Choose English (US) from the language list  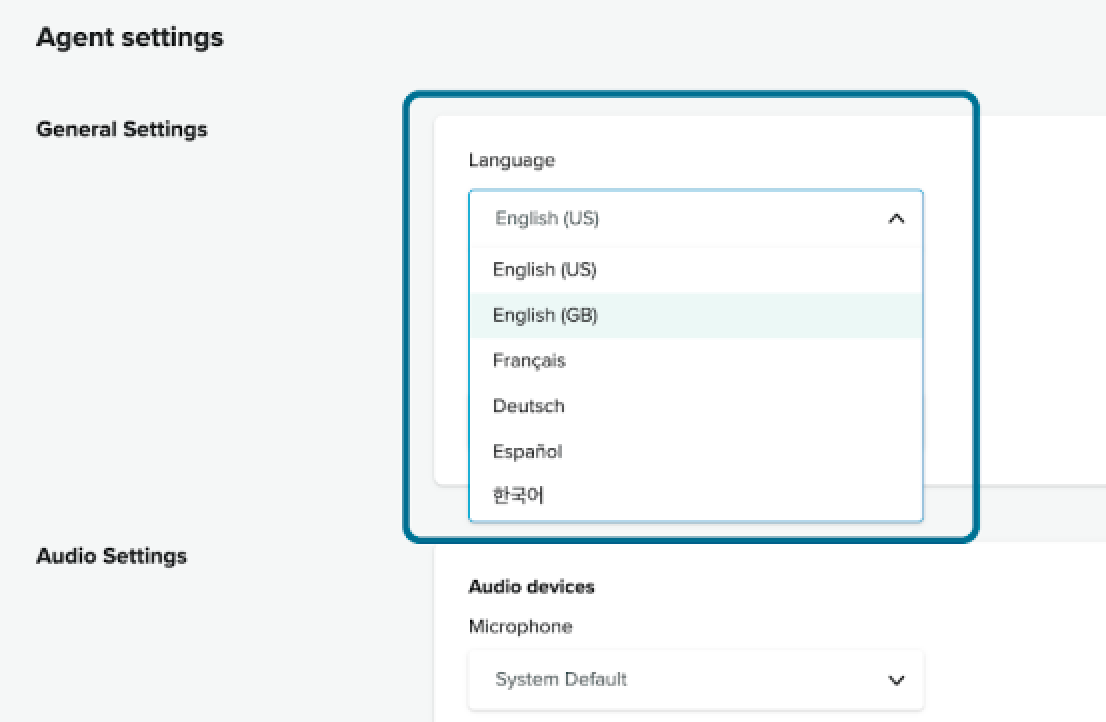(544, 270)
